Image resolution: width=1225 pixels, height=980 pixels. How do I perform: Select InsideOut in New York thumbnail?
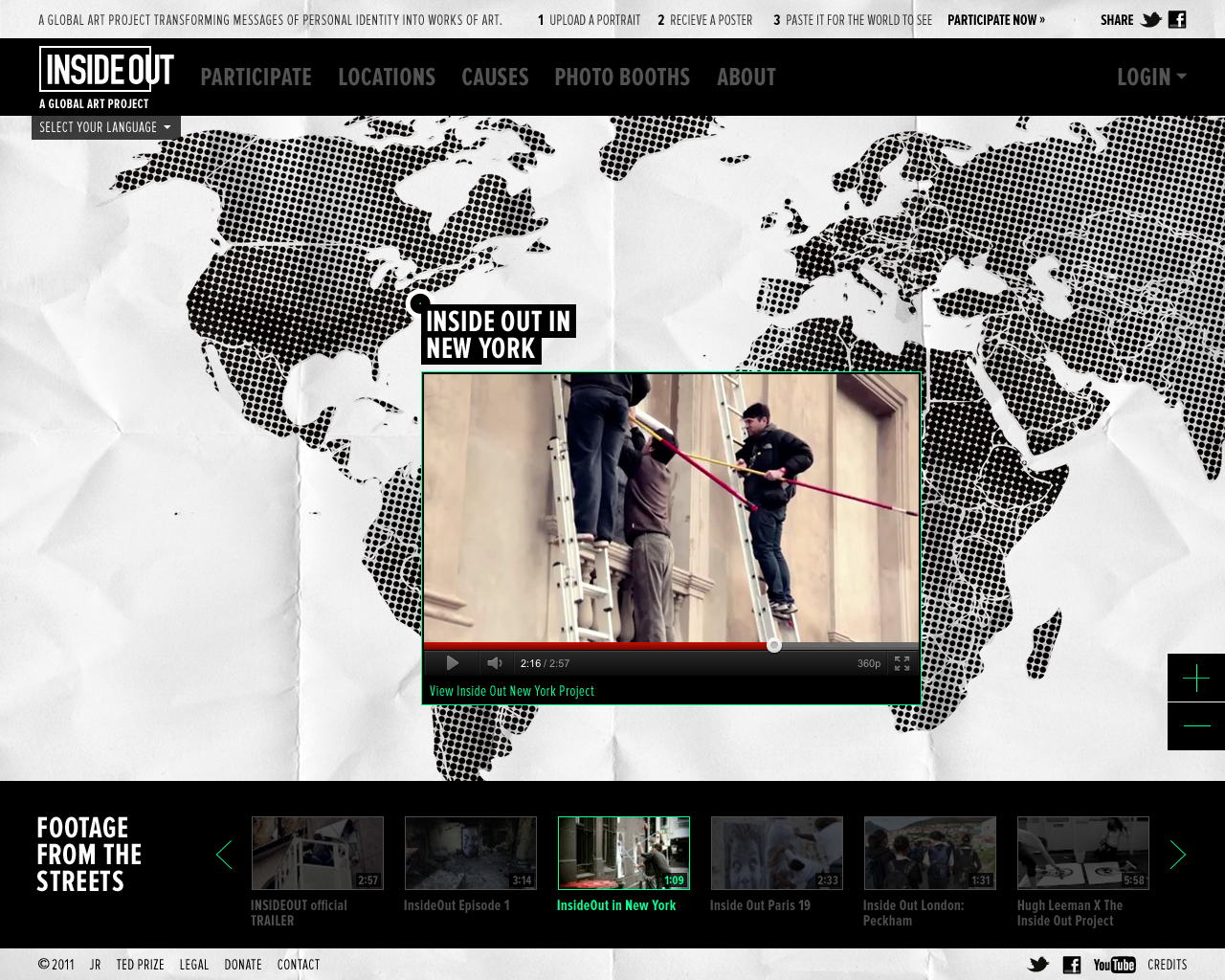[x=624, y=853]
